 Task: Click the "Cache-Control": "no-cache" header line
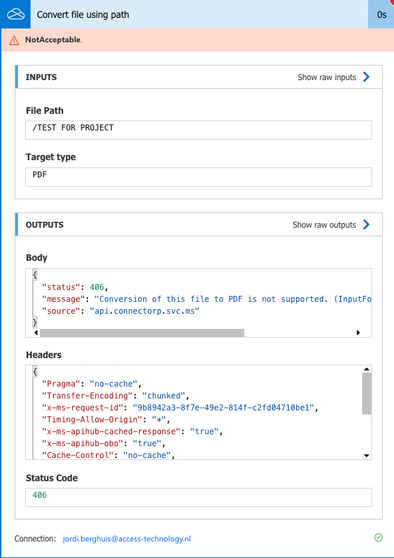[108, 455]
